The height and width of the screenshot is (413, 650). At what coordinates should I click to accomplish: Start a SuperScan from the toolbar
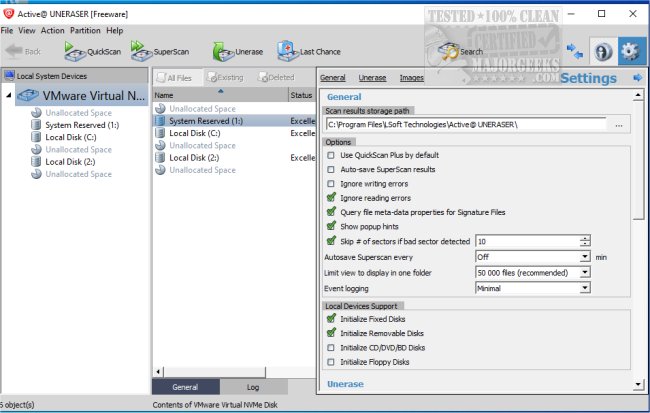[160, 51]
